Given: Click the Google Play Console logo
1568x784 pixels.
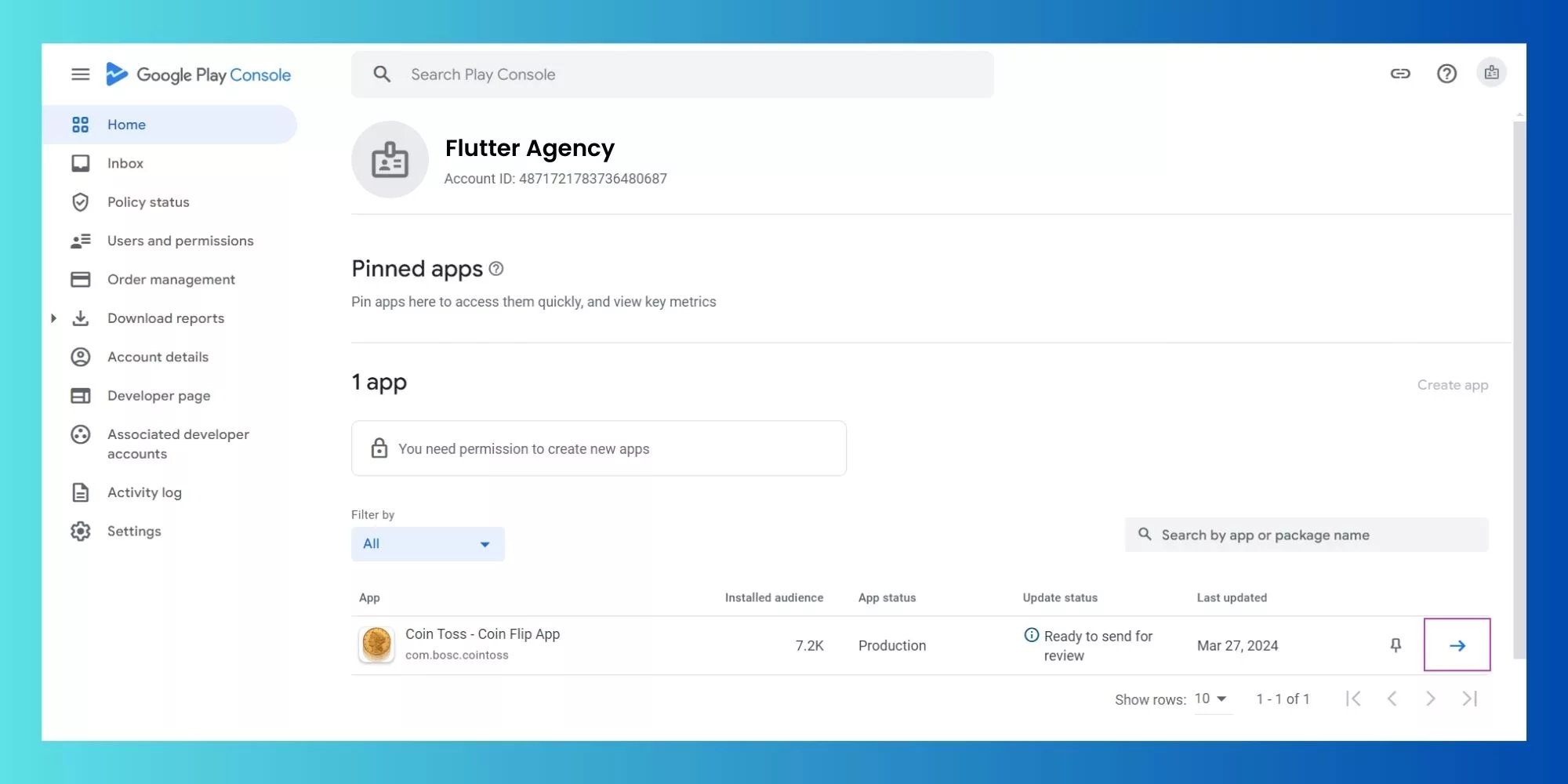Looking at the screenshot, I should 198,74.
